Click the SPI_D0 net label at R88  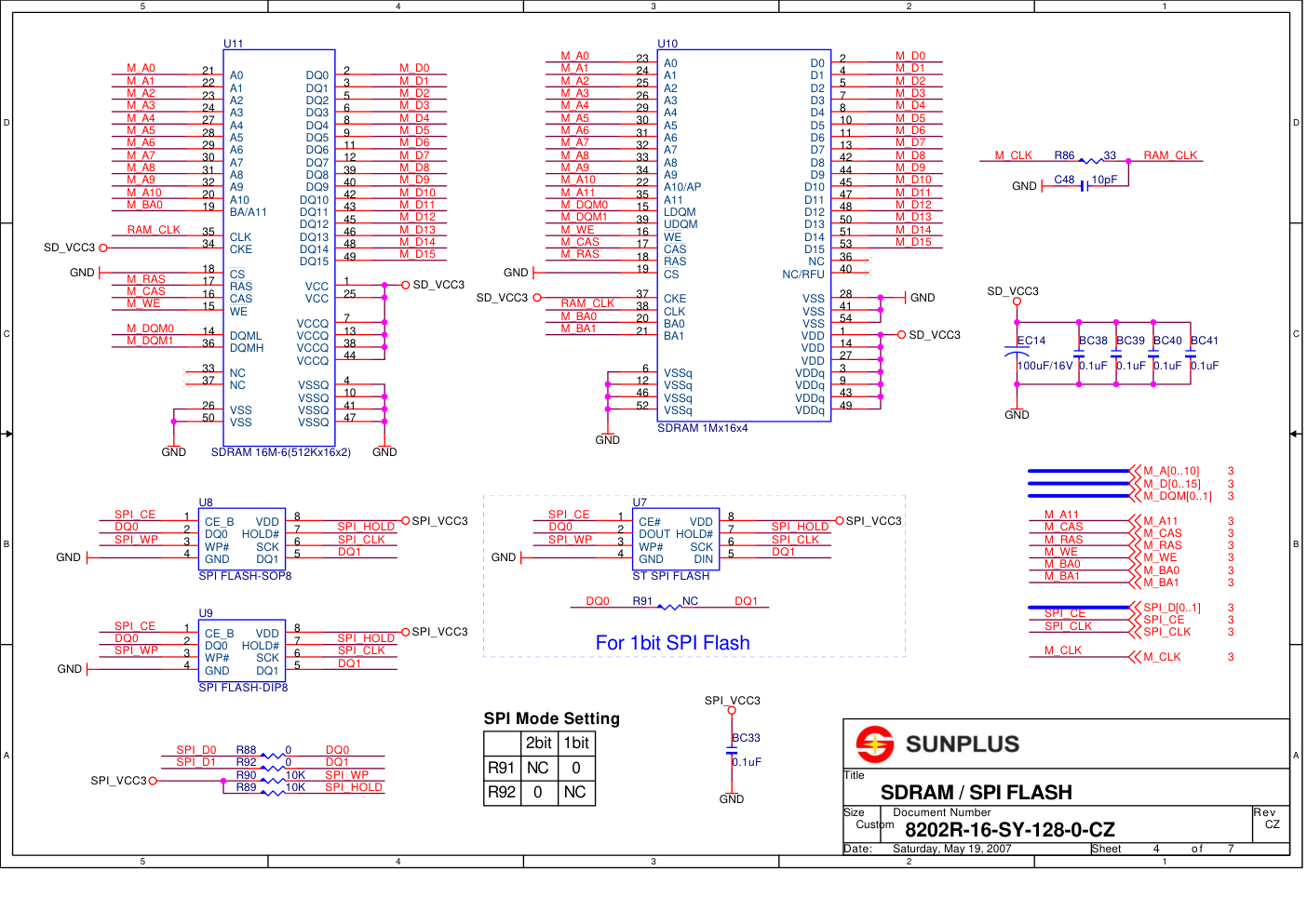195,750
